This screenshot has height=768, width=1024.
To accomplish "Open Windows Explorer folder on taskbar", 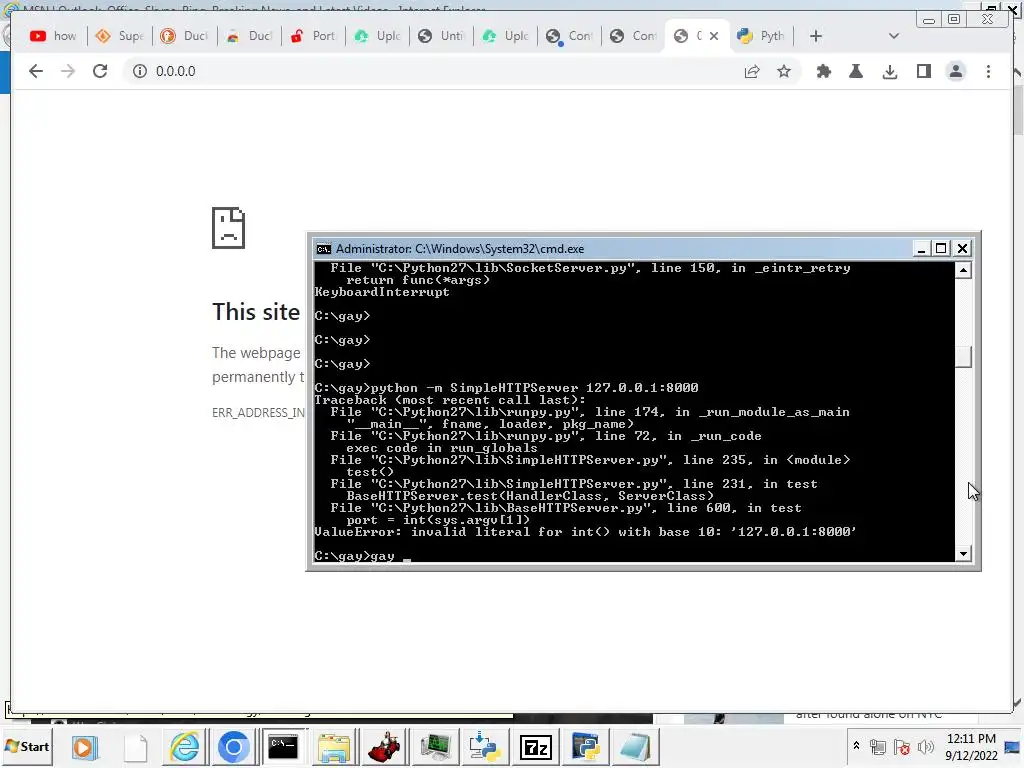I will (x=334, y=747).
